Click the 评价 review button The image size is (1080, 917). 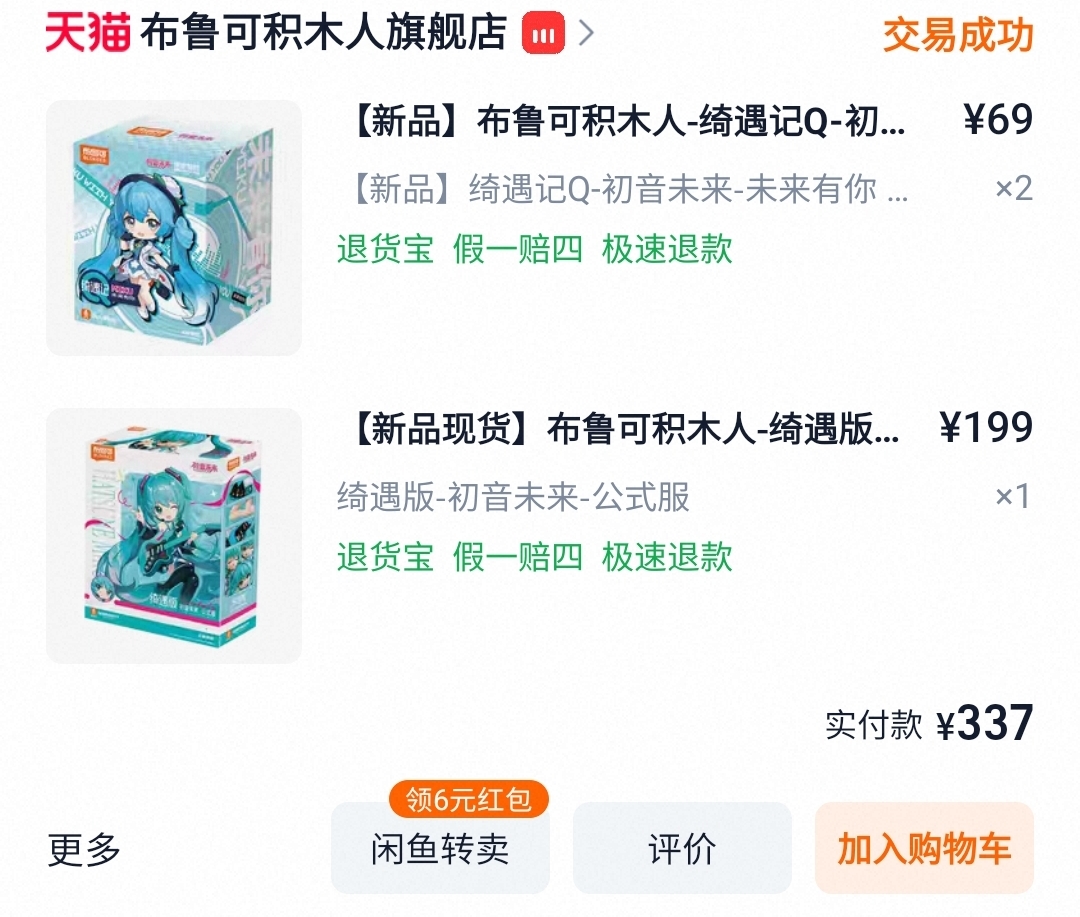tap(682, 848)
